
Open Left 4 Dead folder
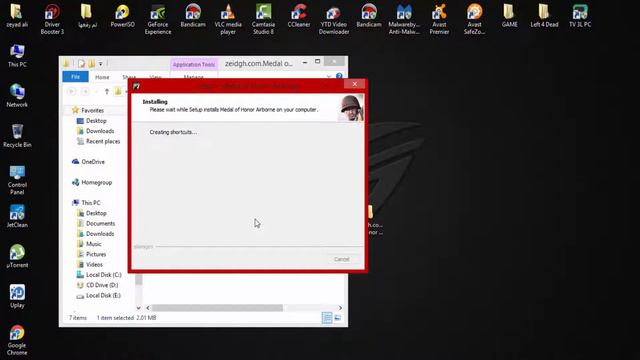544,16
